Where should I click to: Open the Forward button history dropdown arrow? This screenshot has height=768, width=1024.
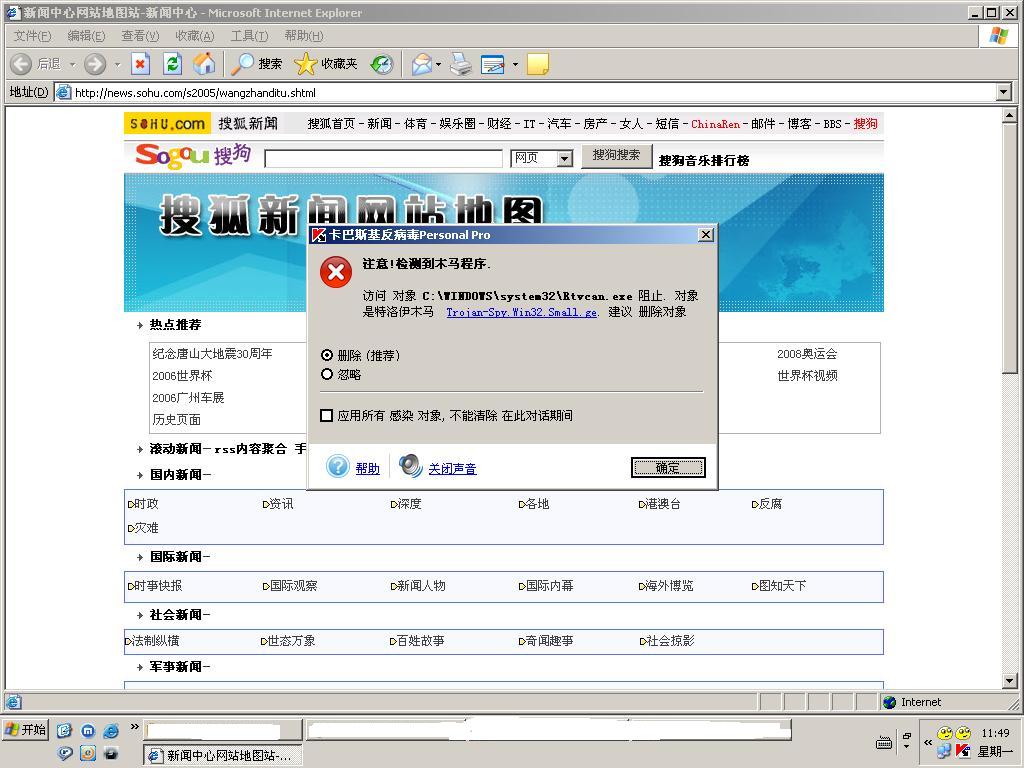[x=118, y=64]
